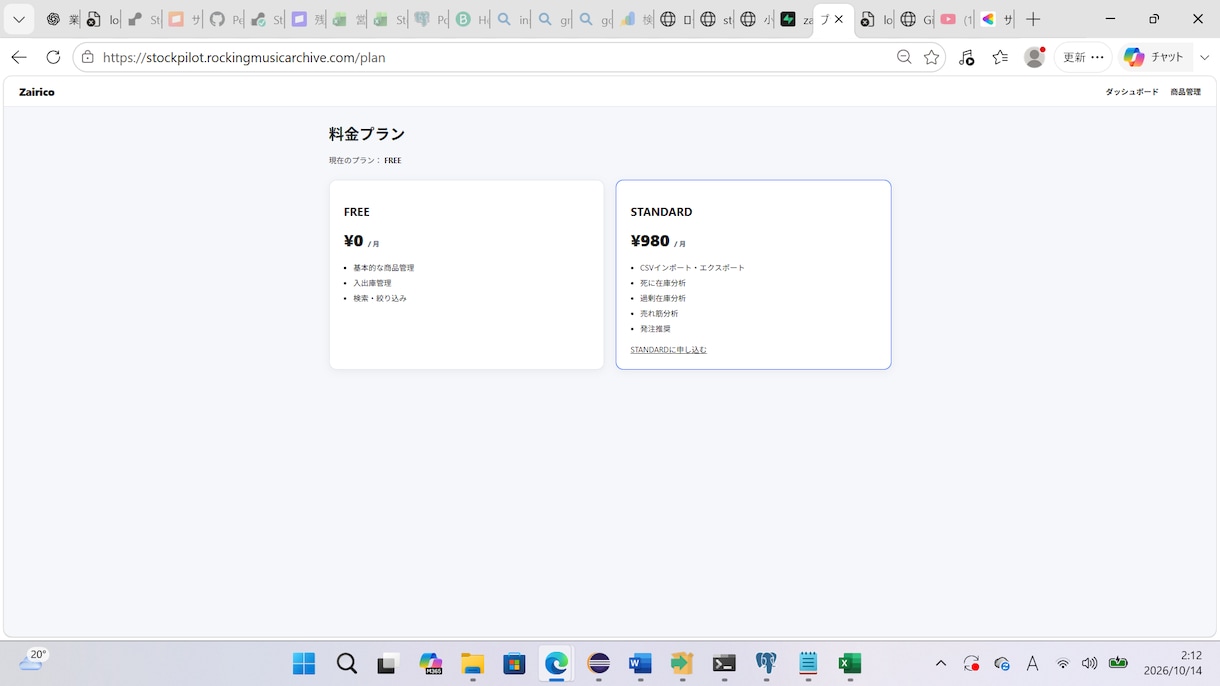Click the 検索・絞り込み feature item
Viewport: 1220px width, 686px height.
(380, 298)
